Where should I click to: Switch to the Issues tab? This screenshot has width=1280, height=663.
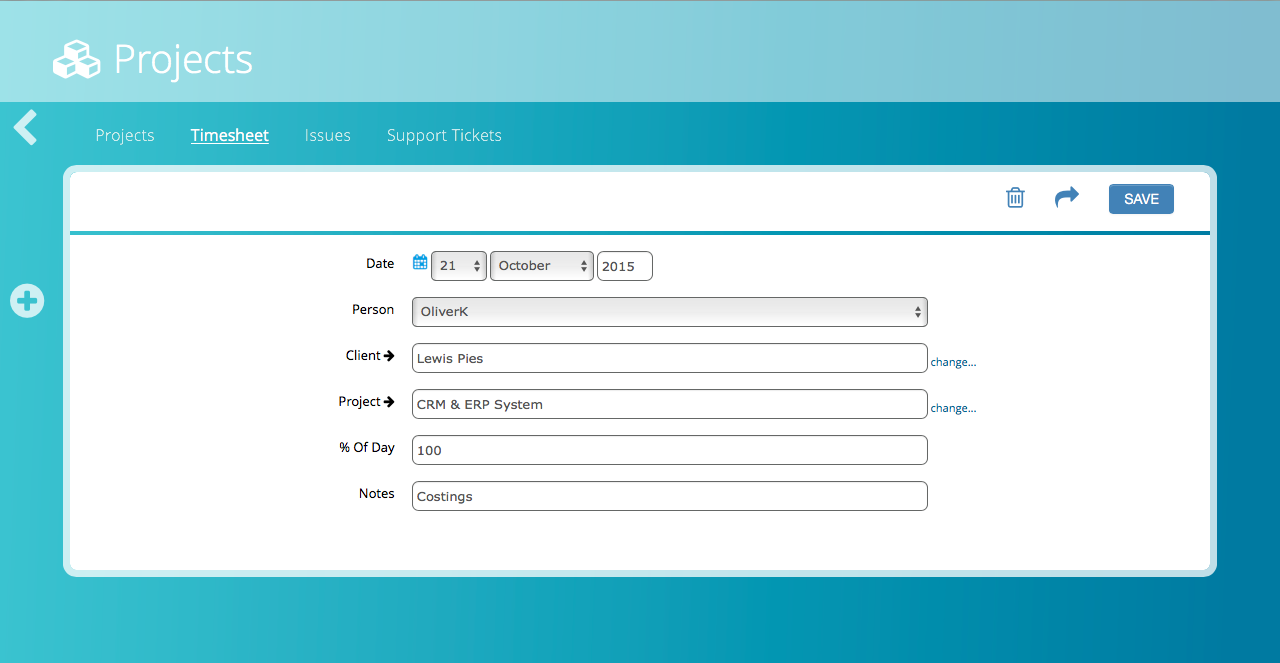pos(327,135)
